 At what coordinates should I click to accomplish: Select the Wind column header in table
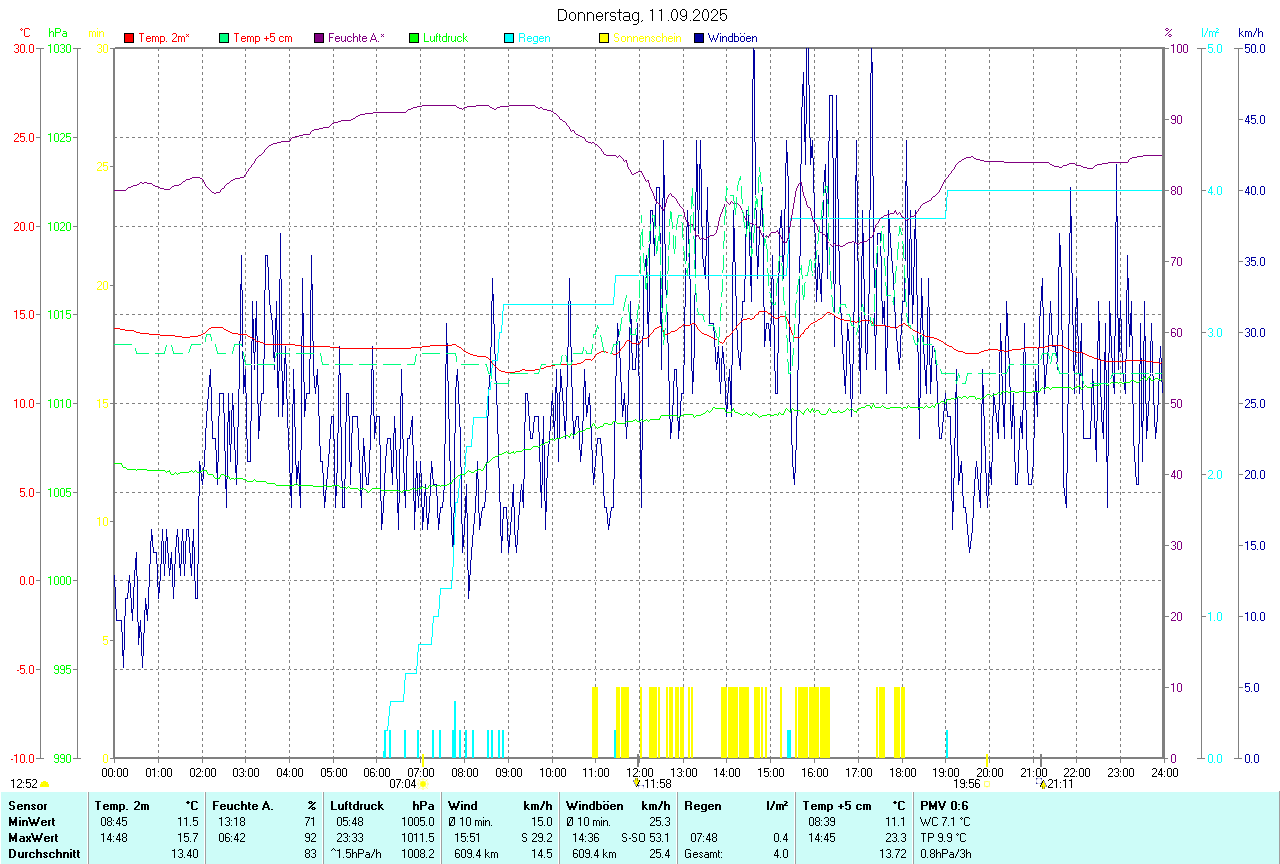462,805
